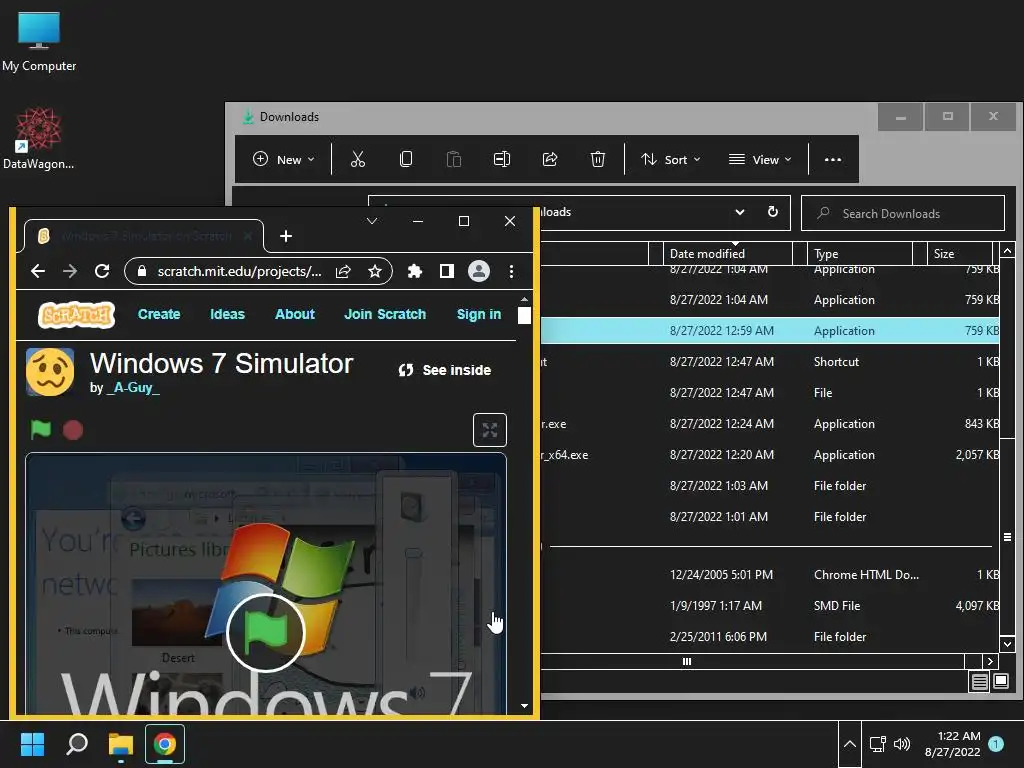
Task: Click the project author avatar image
Action: click(x=50, y=372)
